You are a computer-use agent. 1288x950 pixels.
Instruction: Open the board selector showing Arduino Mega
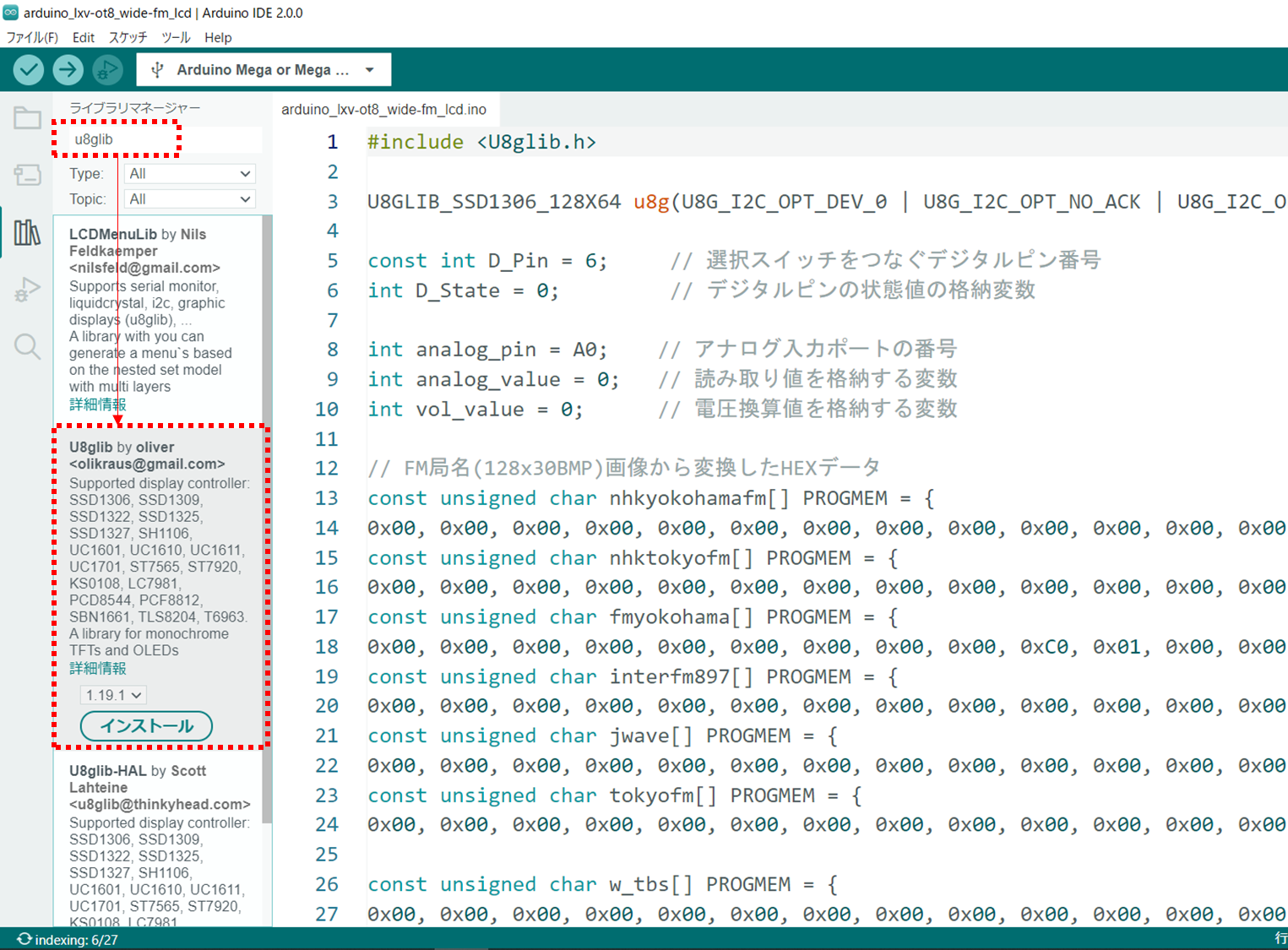263,69
